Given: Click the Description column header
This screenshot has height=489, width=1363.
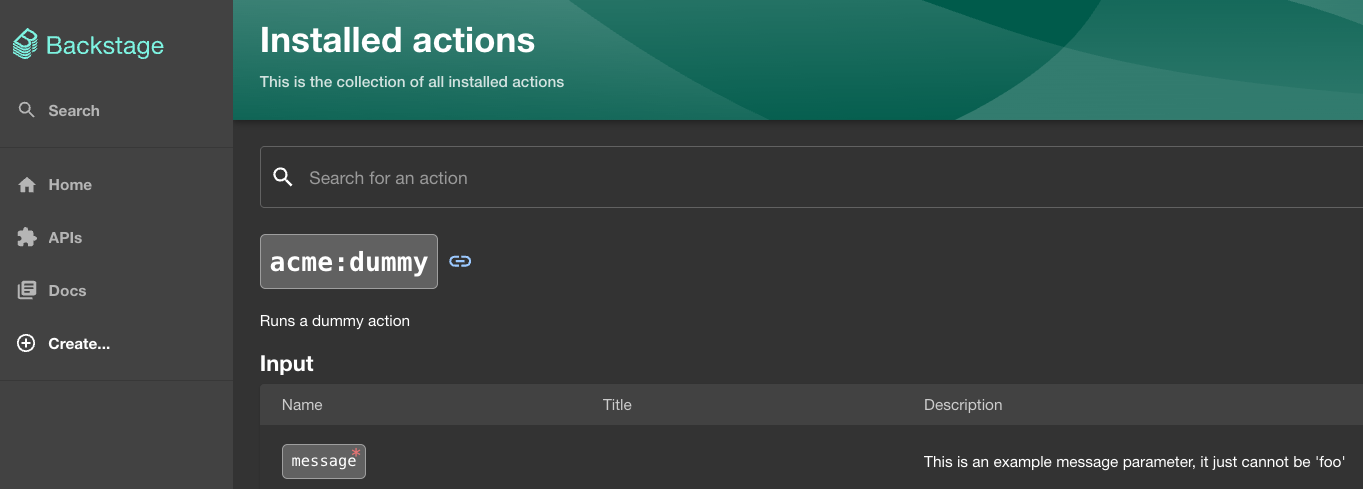Looking at the screenshot, I should (962, 405).
